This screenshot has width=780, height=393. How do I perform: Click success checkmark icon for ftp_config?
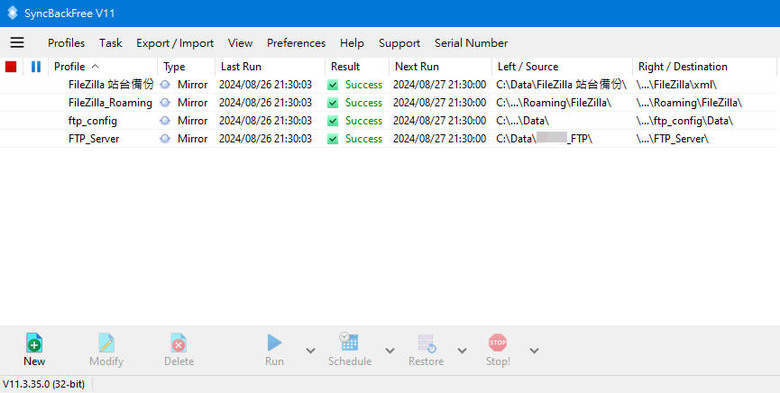(333, 121)
